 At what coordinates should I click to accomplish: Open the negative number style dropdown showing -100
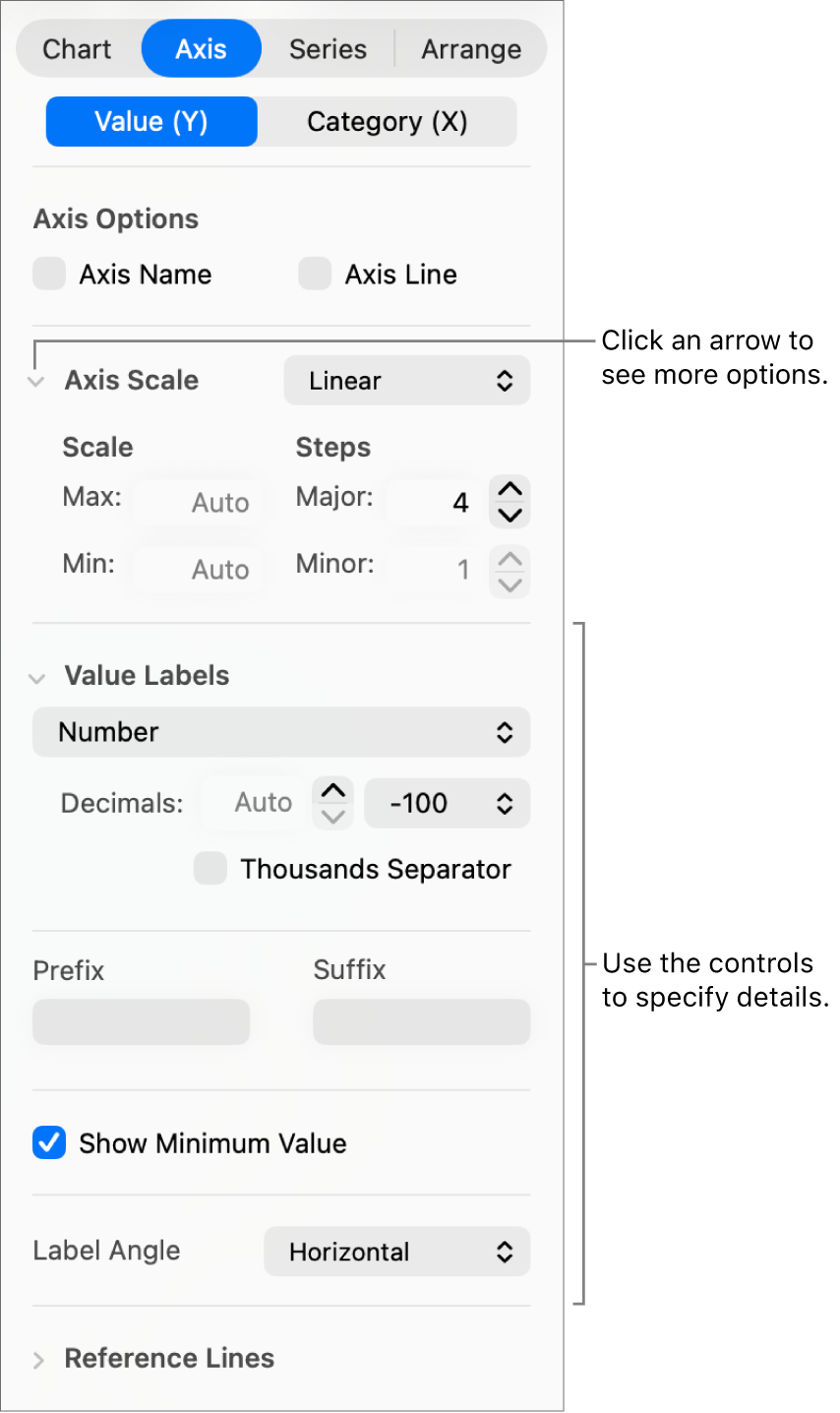click(x=447, y=803)
